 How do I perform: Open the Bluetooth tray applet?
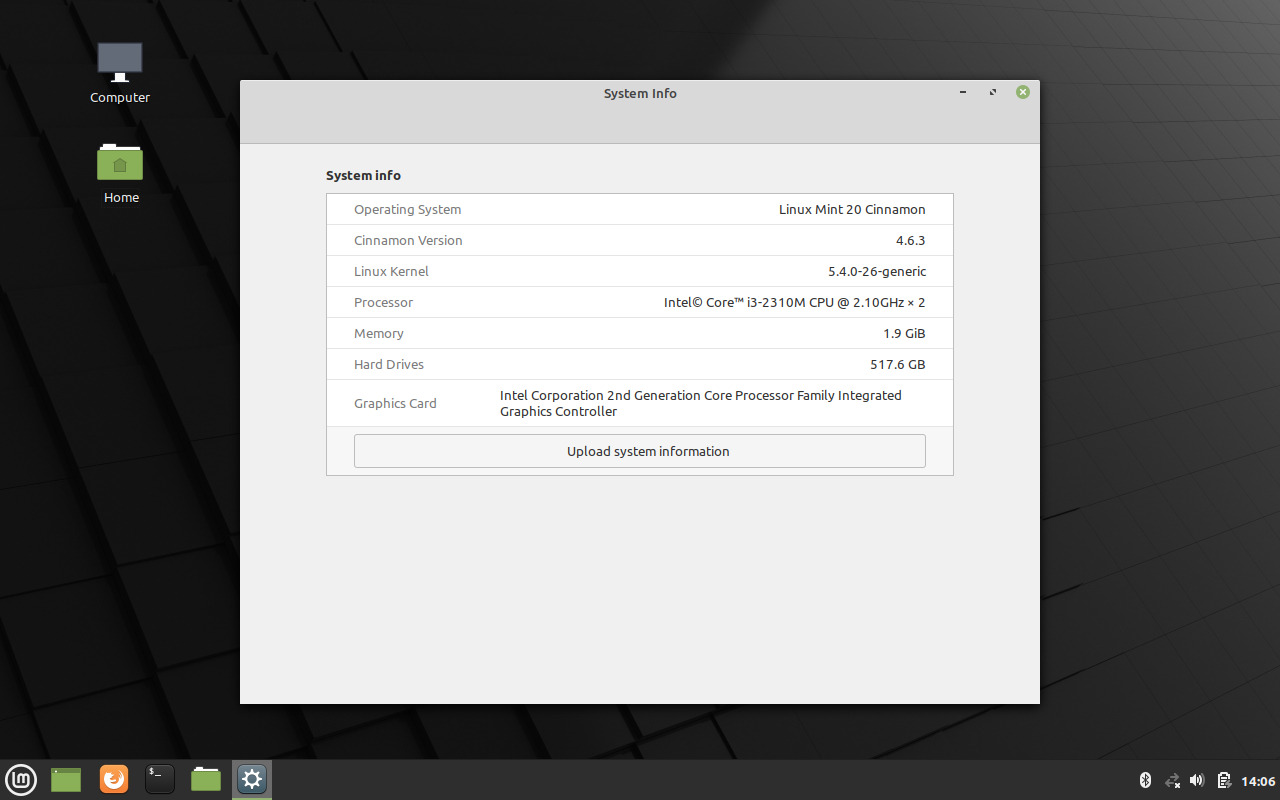[x=1146, y=780]
